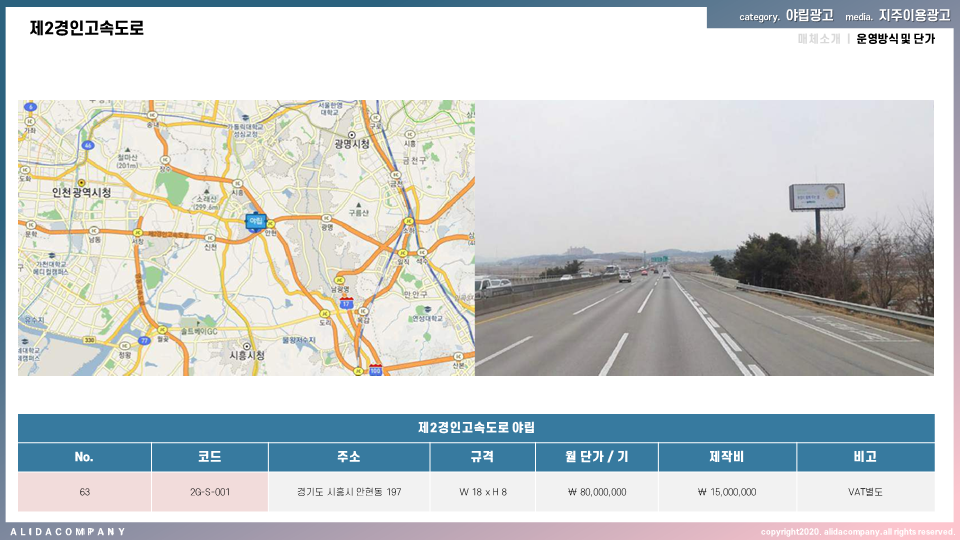Click the 지주이용광고 media label
960x540 pixels.
914,16
